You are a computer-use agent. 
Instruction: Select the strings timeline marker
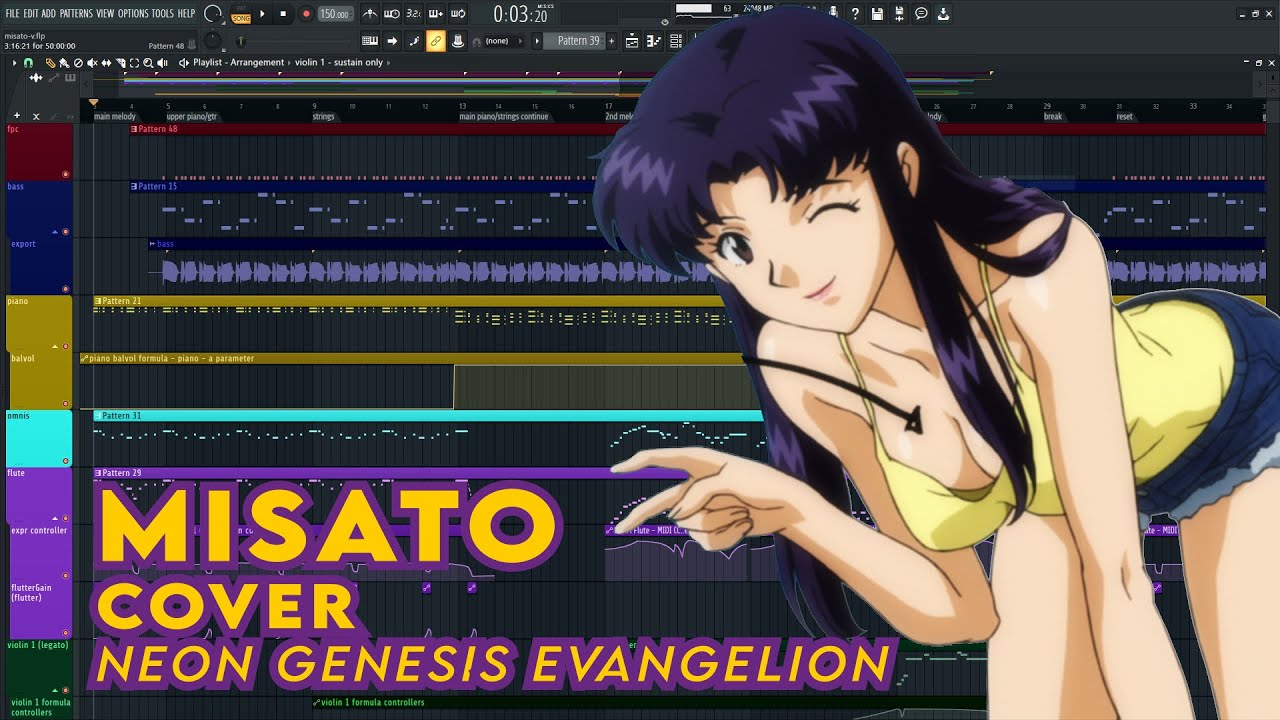pos(323,116)
